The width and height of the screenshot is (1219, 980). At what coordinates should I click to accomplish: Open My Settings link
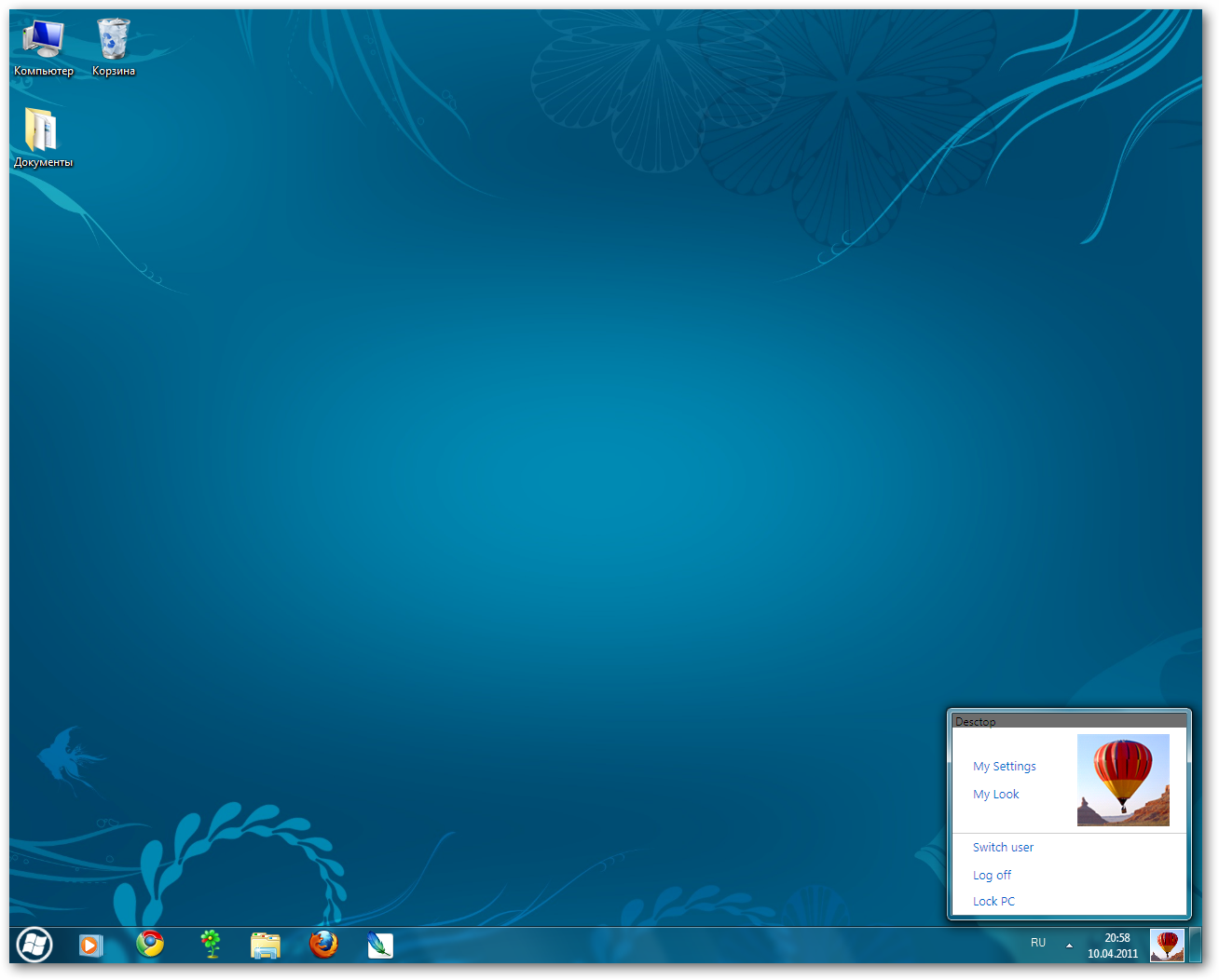click(1004, 767)
